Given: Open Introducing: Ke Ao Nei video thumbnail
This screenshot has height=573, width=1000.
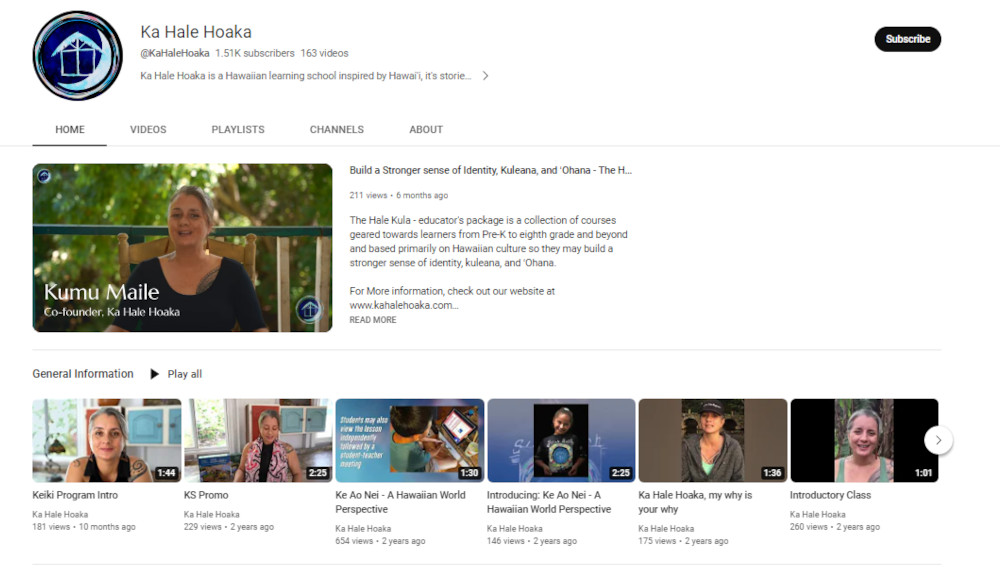Looking at the screenshot, I should 561,440.
